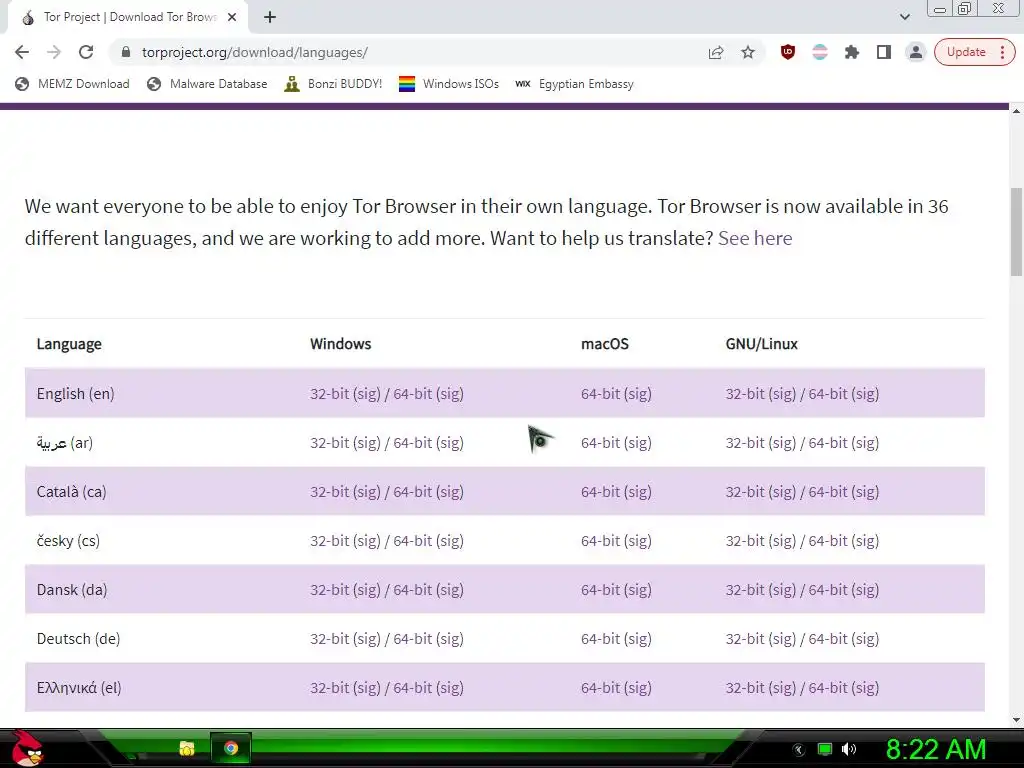Close the Tor Project tab
The image size is (1024, 768).
pyautogui.click(x=232, y=17)
